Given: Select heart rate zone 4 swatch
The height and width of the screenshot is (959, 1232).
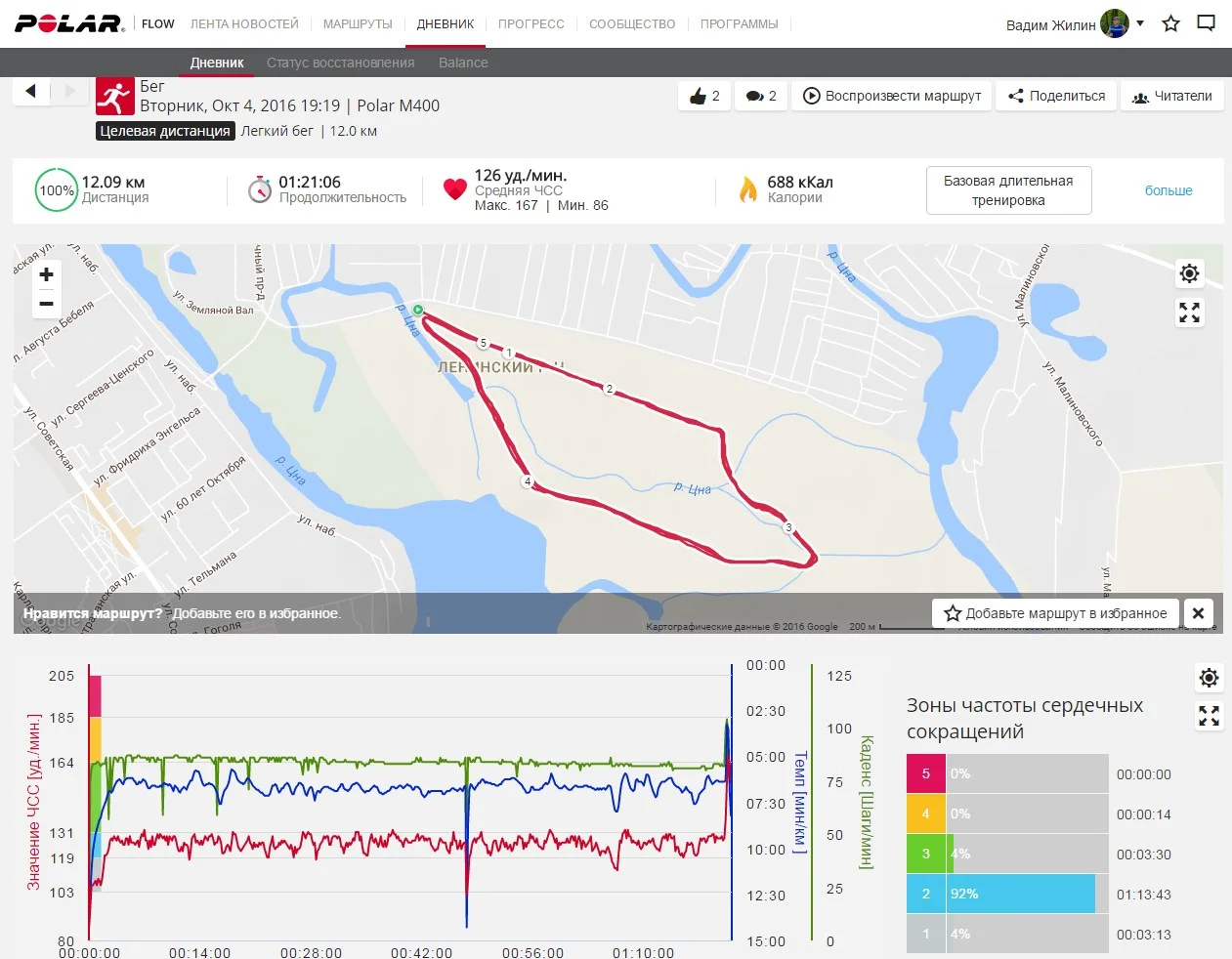Looking at the screenshot, I should [926, 813].
